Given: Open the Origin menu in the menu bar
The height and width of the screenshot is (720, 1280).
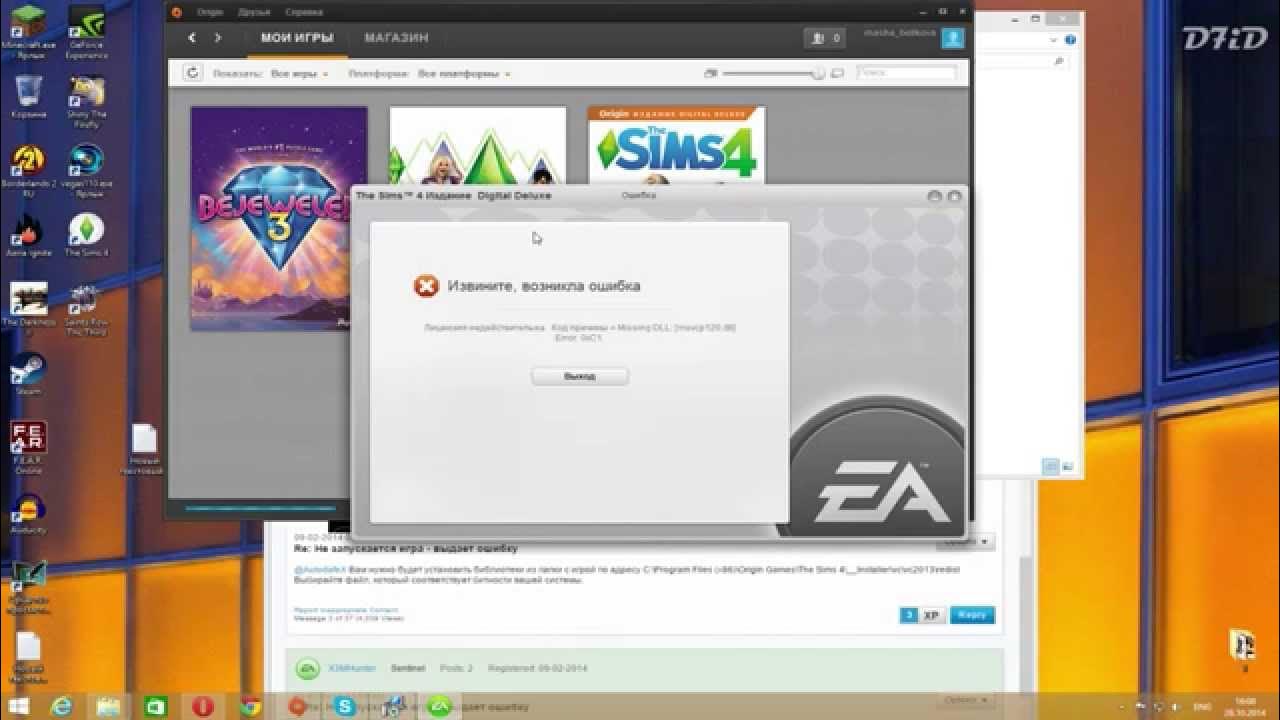Looking at the screenshot, I should pos(209,12).
